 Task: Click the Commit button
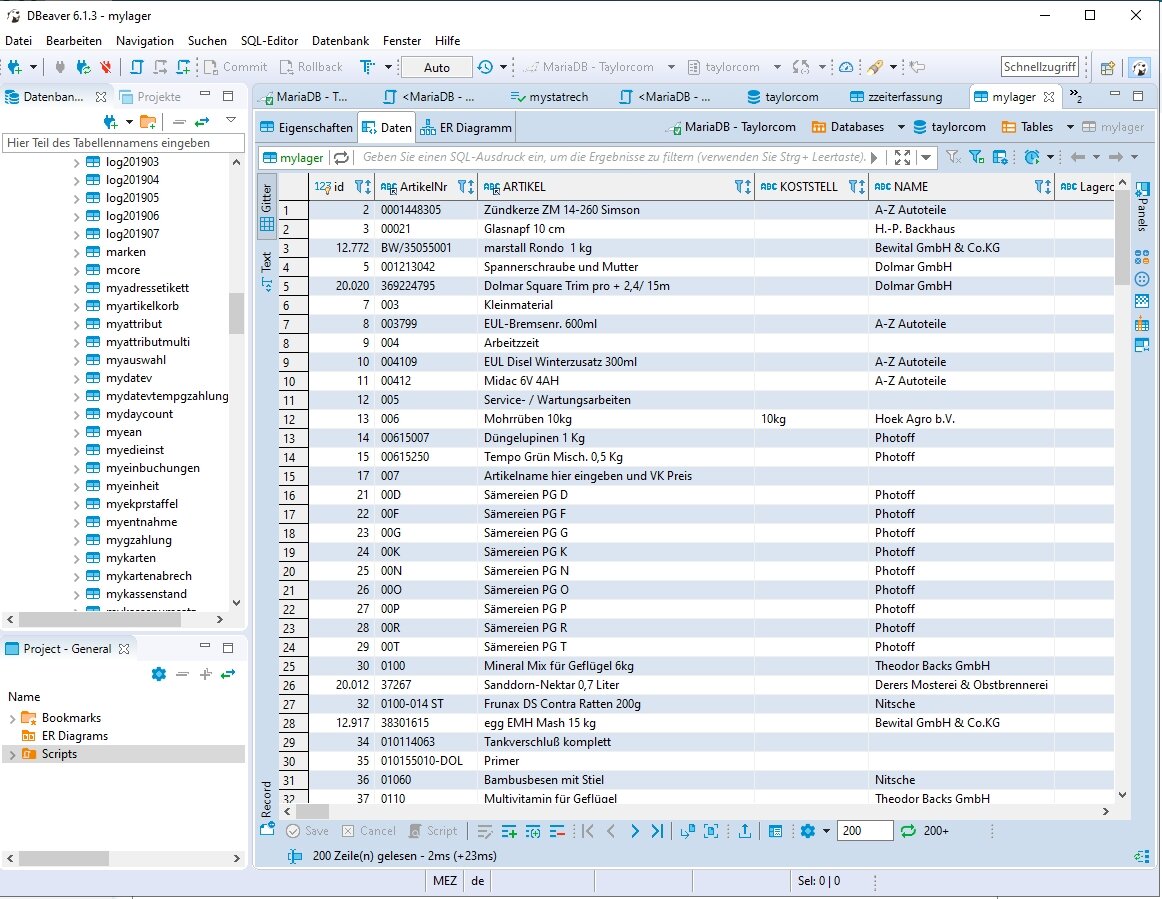236,67
